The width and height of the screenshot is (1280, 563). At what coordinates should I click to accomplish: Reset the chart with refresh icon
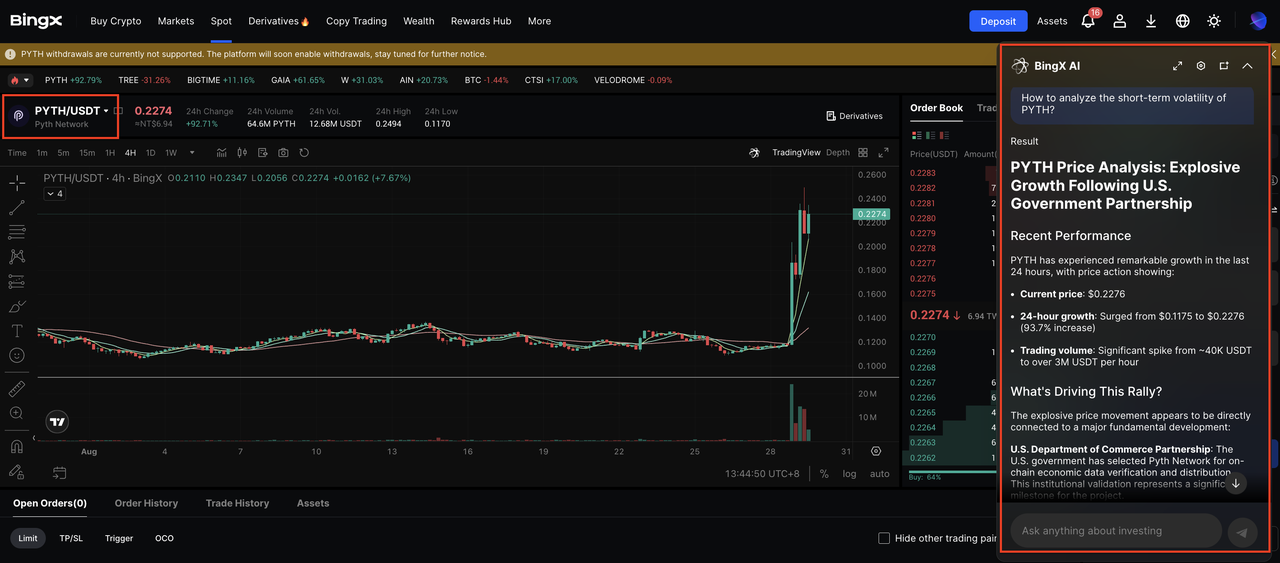click(304, 153)
